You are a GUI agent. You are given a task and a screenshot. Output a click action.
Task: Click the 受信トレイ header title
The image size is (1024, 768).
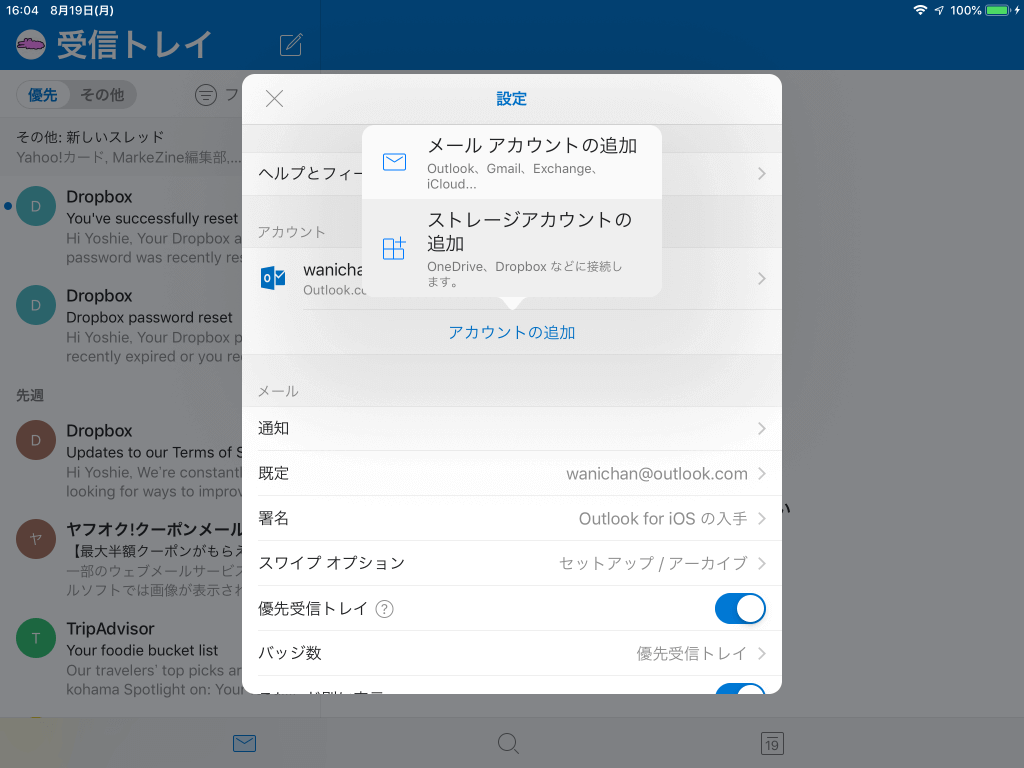click(134, 44)
